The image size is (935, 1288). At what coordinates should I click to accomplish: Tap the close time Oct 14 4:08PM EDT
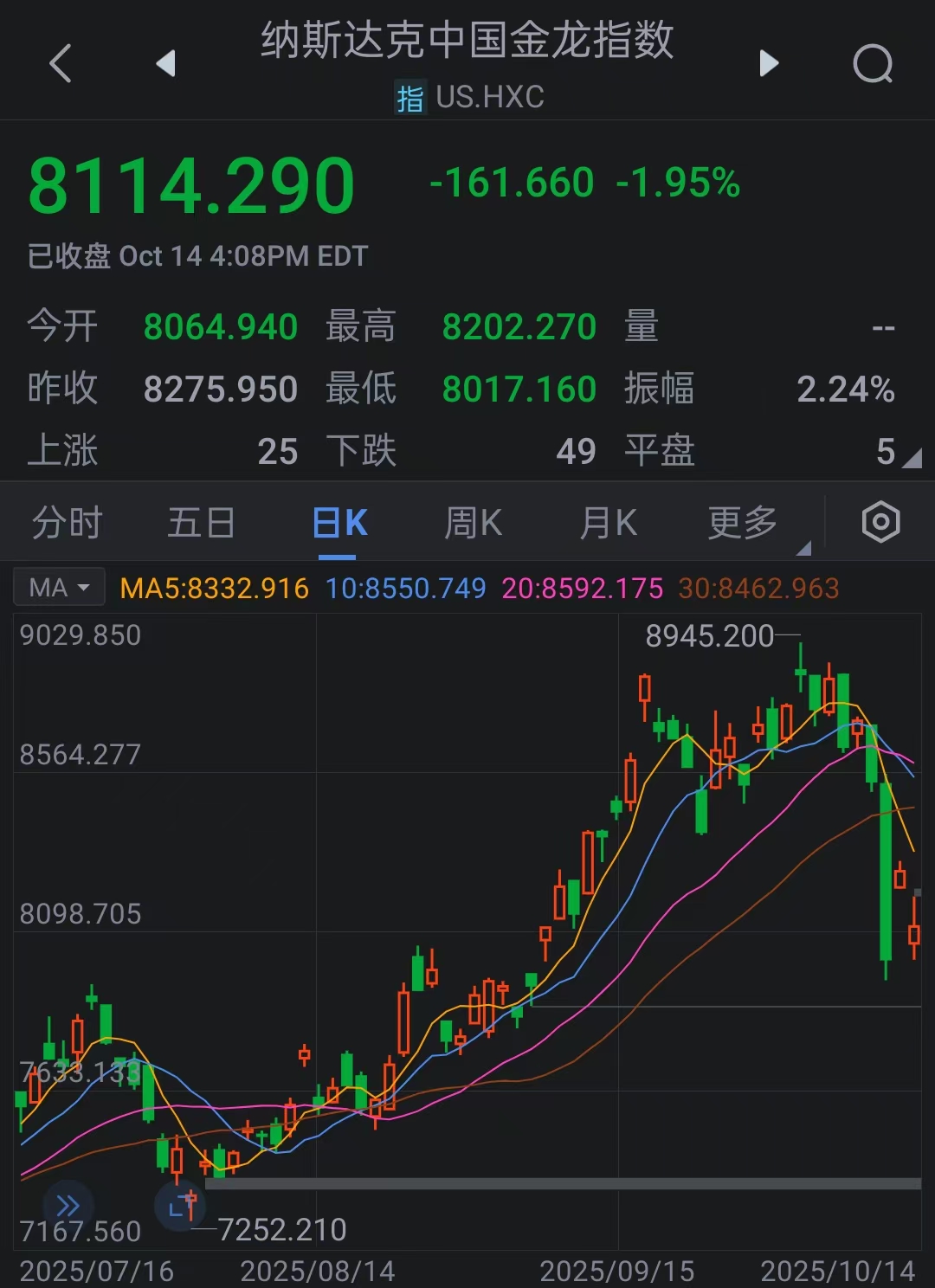pos(243,256)
